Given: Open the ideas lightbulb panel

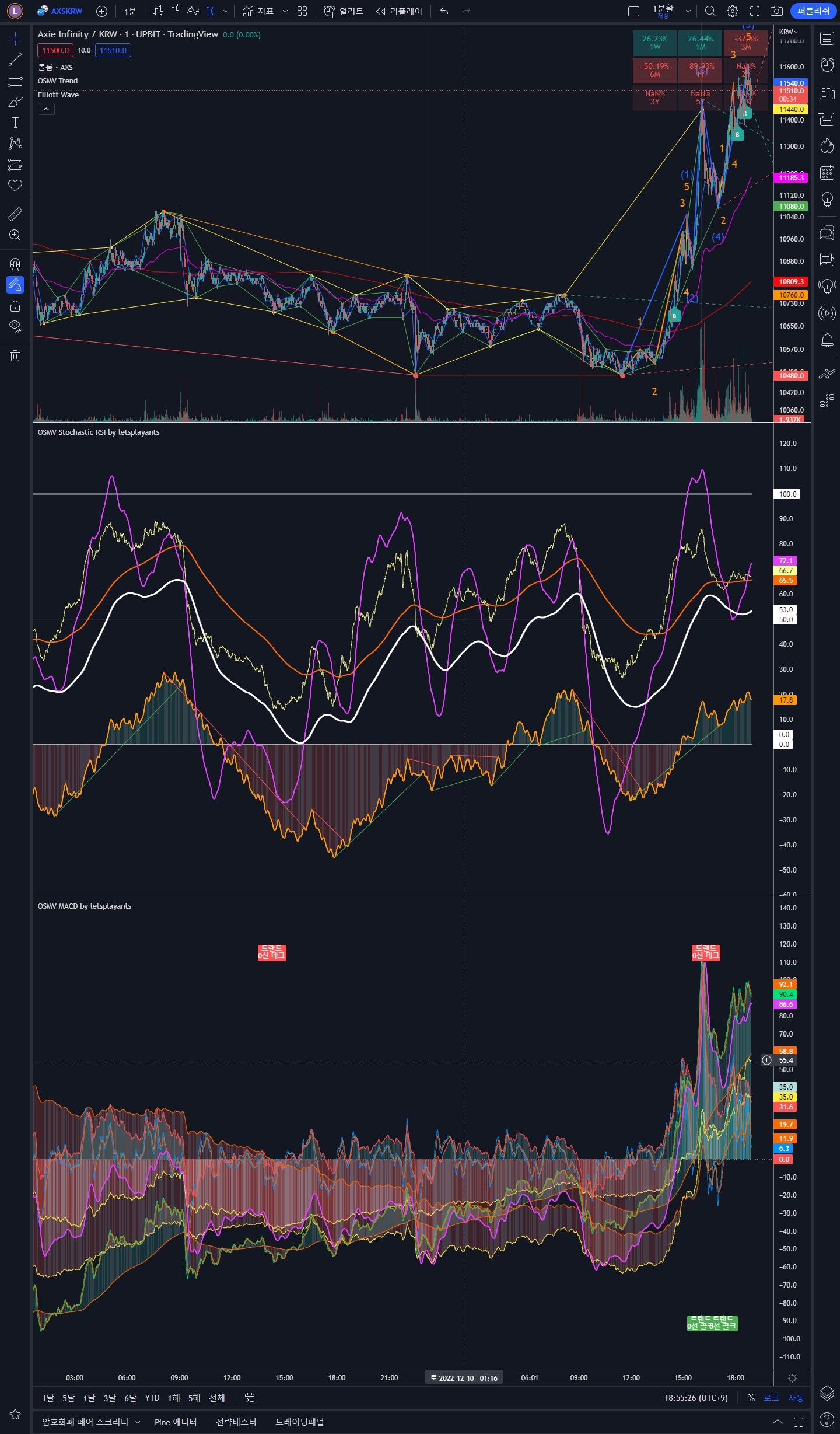Looking at the screenshot, I should 827,200.
